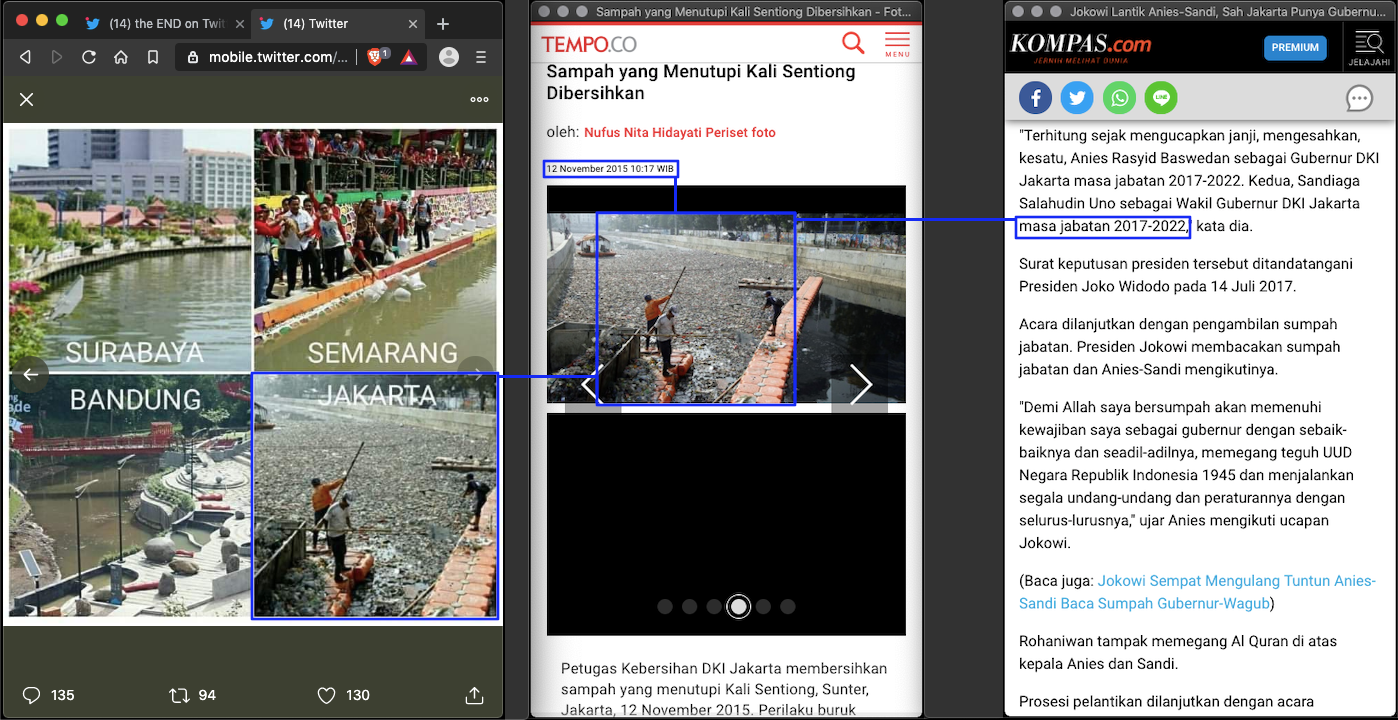Show next photo in Tempo gallery
This screenshot has width=1398, height=720.
pyautogui.click(x=860, y=384)
